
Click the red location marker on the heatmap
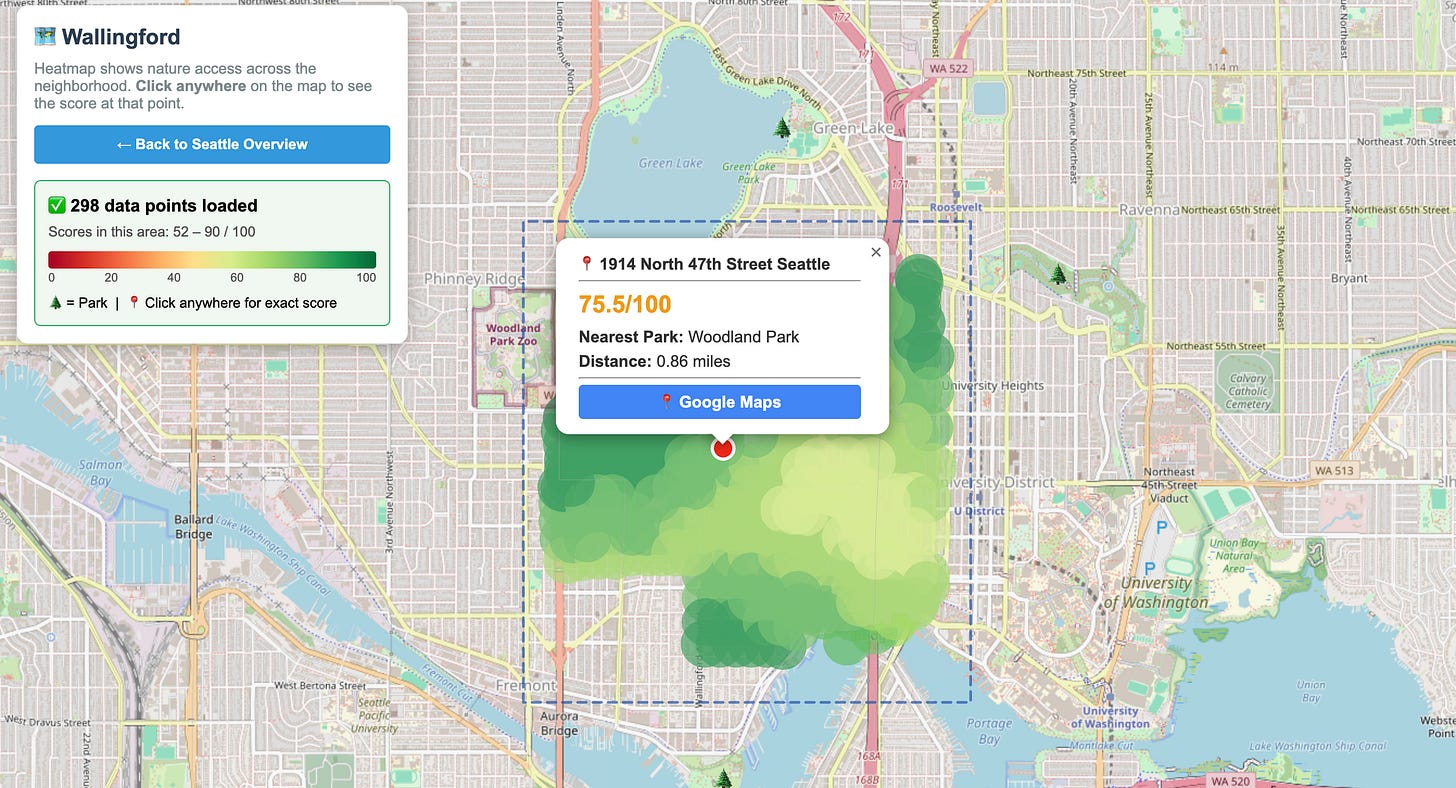click(722, 449)
